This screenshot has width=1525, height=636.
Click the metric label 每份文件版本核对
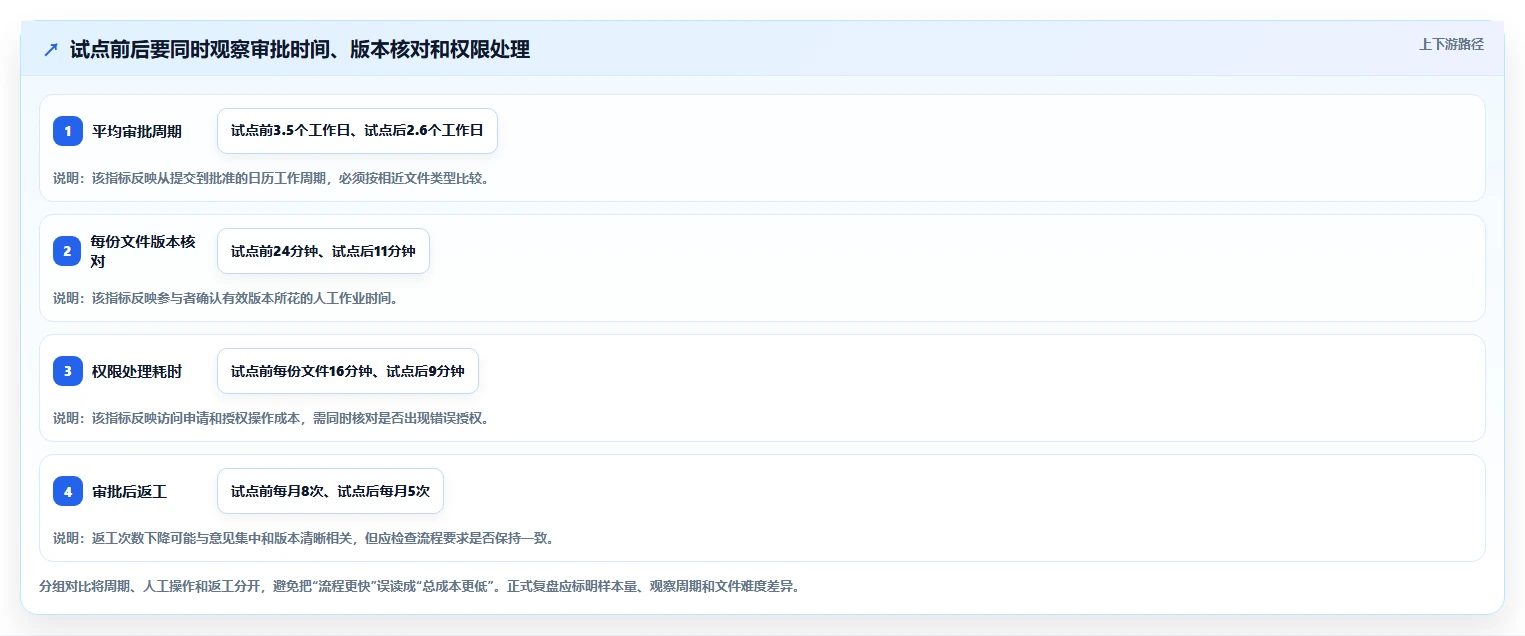pyautogui.click(x=144, y=251)
